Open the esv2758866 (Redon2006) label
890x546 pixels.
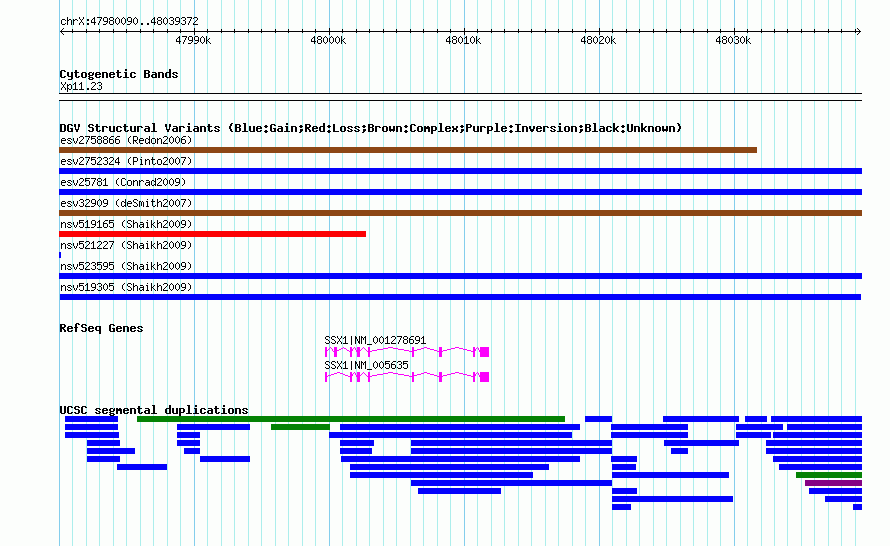(126, 140)
